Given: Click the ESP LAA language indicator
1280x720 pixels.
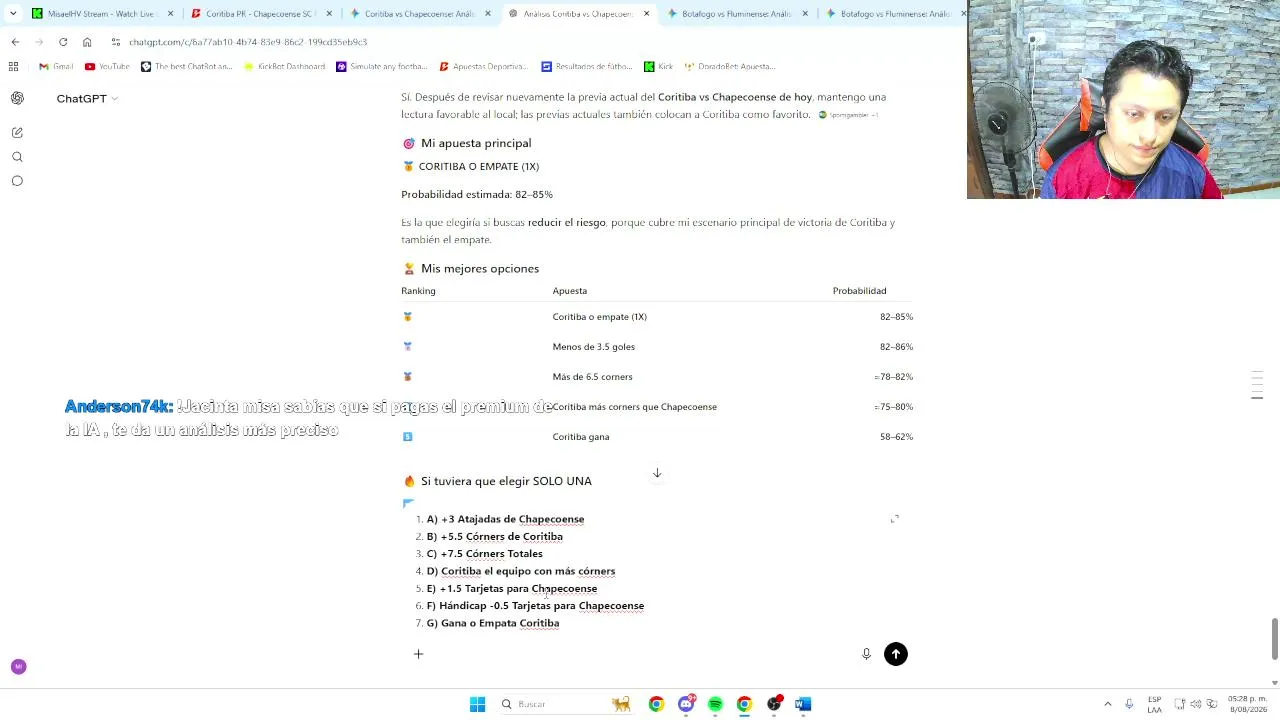Looking at the screenshot, I should 1155,704.
